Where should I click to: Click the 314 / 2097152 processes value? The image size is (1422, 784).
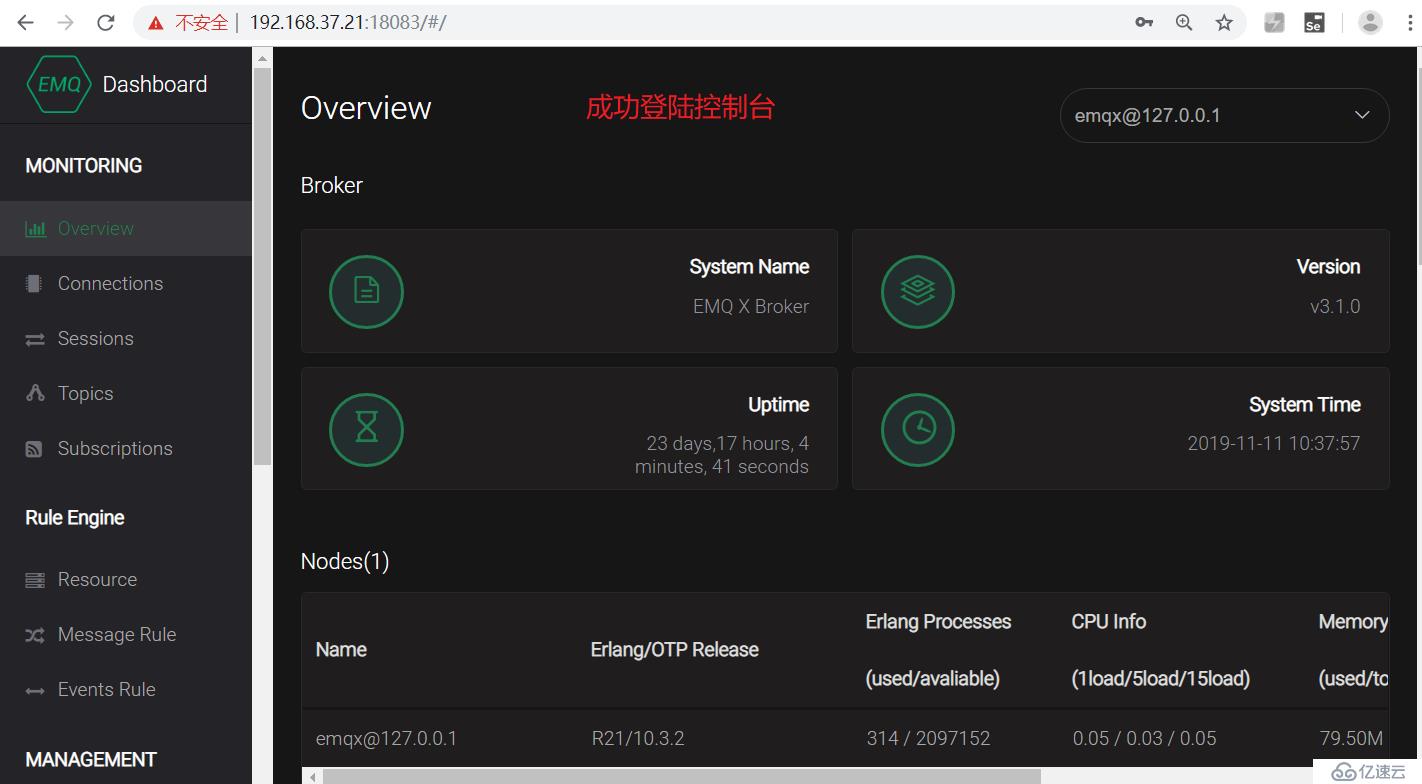point(928,738)
